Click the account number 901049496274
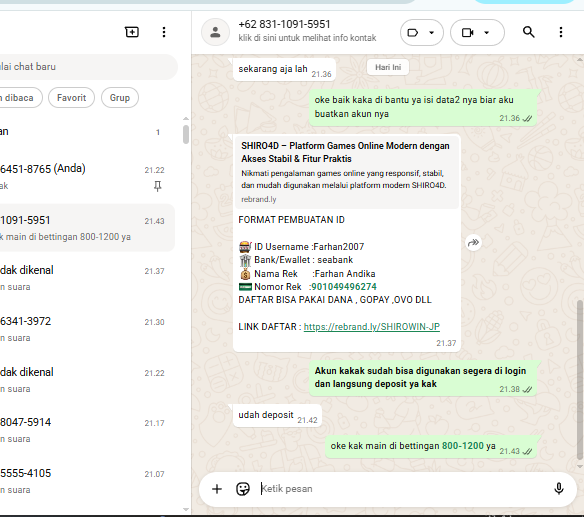This screenshot has width=584, height=517. click(x=344, y=287)
